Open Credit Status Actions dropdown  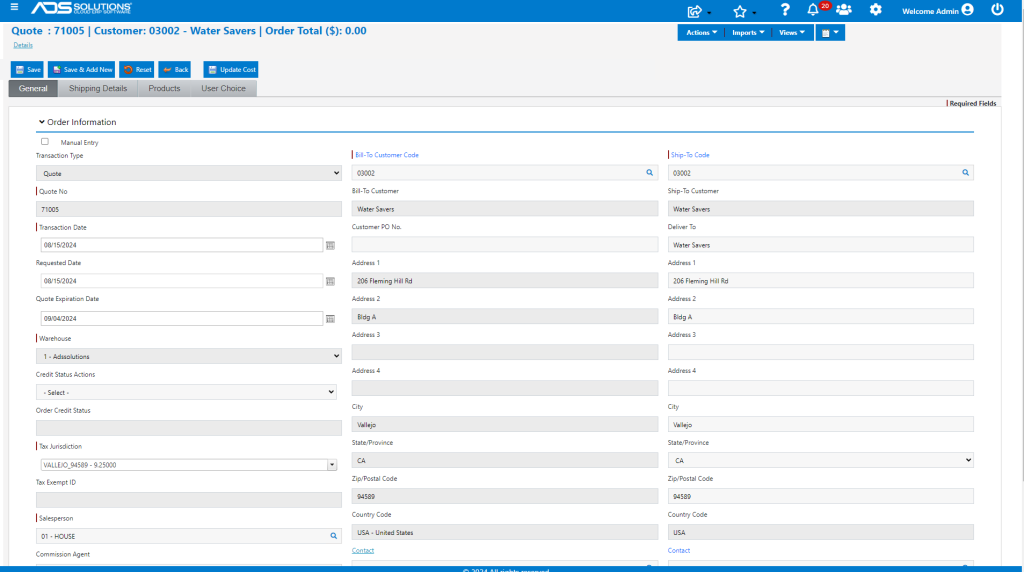[x=186, y=392]
